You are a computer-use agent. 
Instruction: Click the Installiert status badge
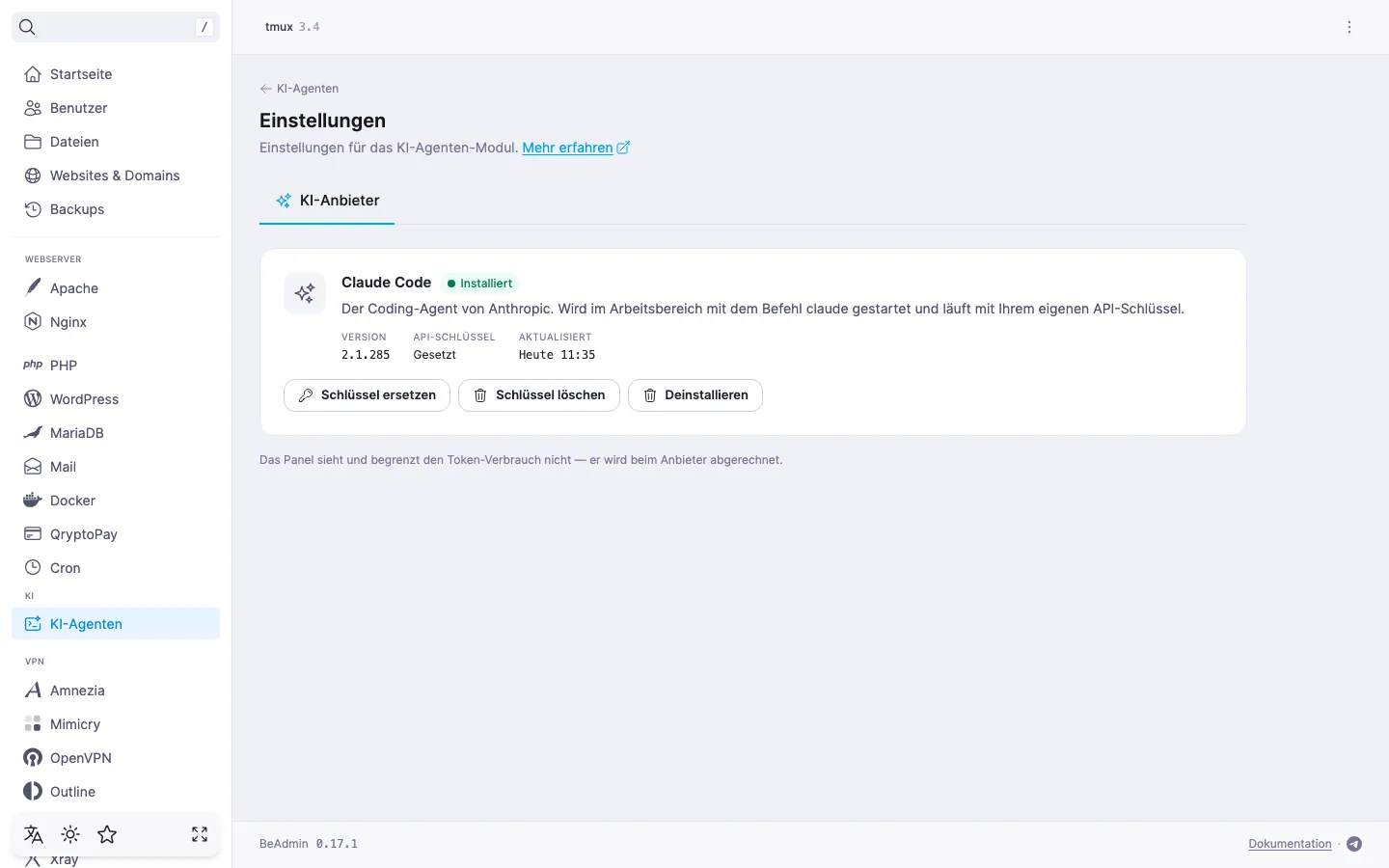pos(479,284)
